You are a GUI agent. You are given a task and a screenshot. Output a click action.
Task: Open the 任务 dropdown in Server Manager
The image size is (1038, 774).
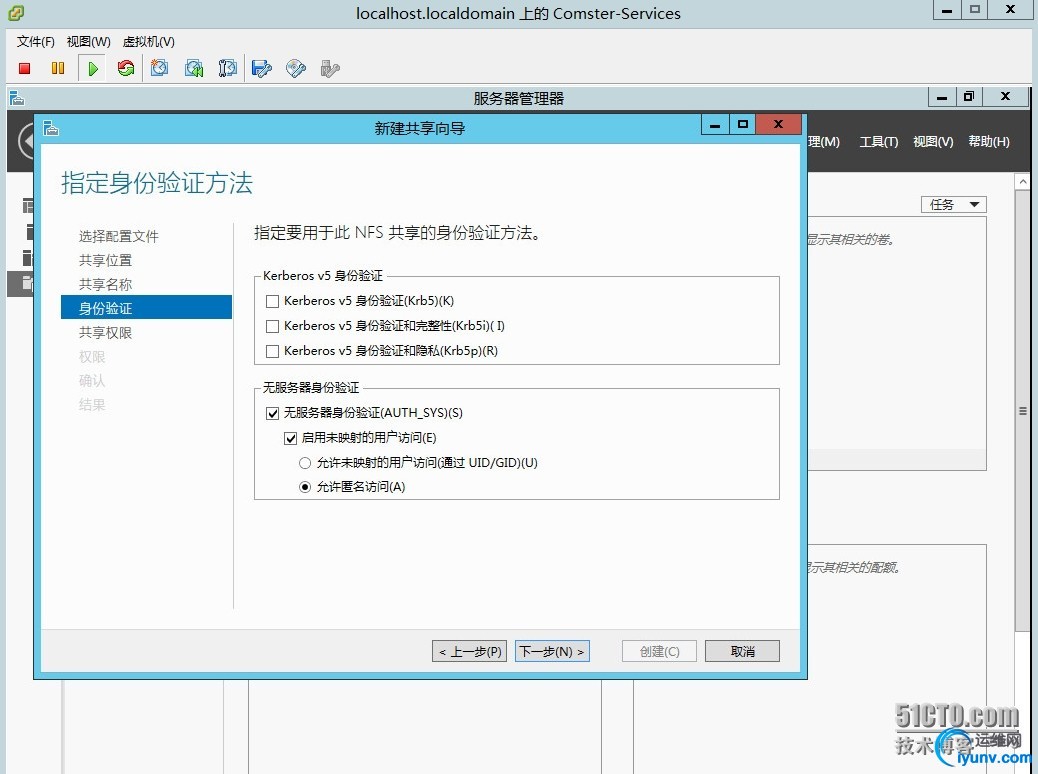tap(954, 205)
